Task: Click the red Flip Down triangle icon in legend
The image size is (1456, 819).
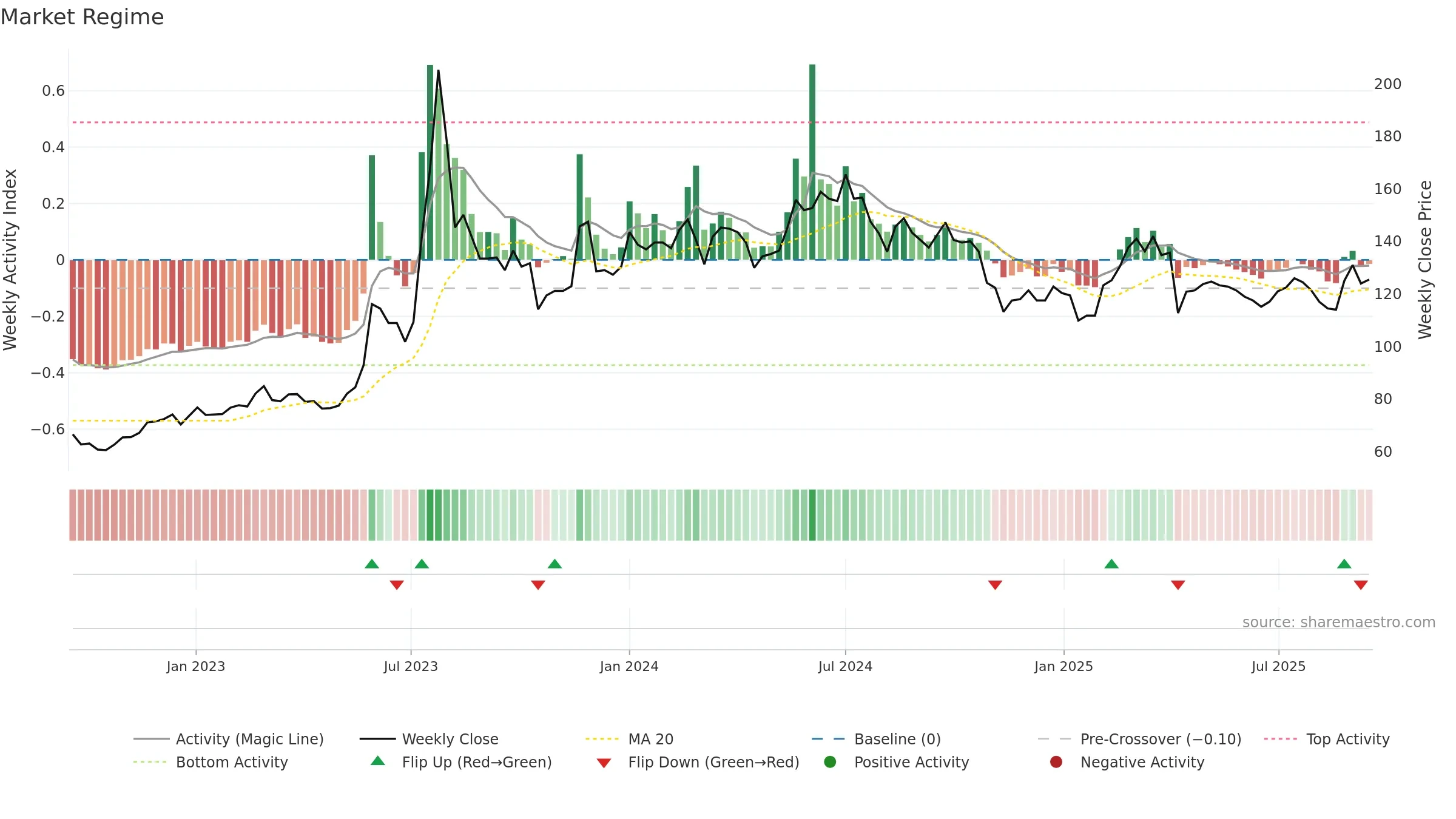Action: tap(604, 763)
